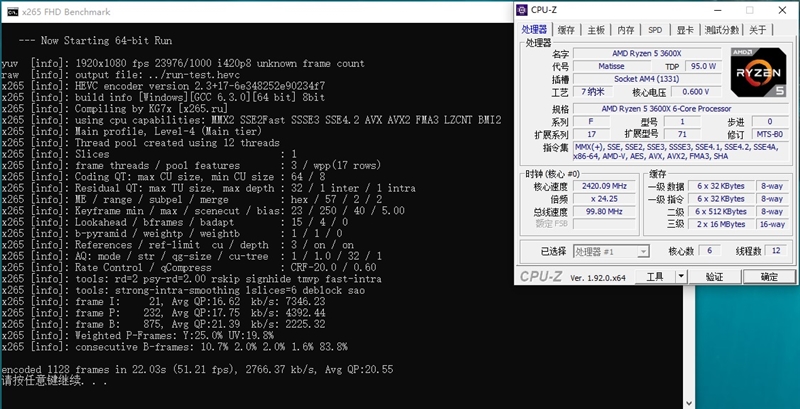
Task: Click the 'output file: ../run-test.hevc' line
Action: [x=120, y=74]
